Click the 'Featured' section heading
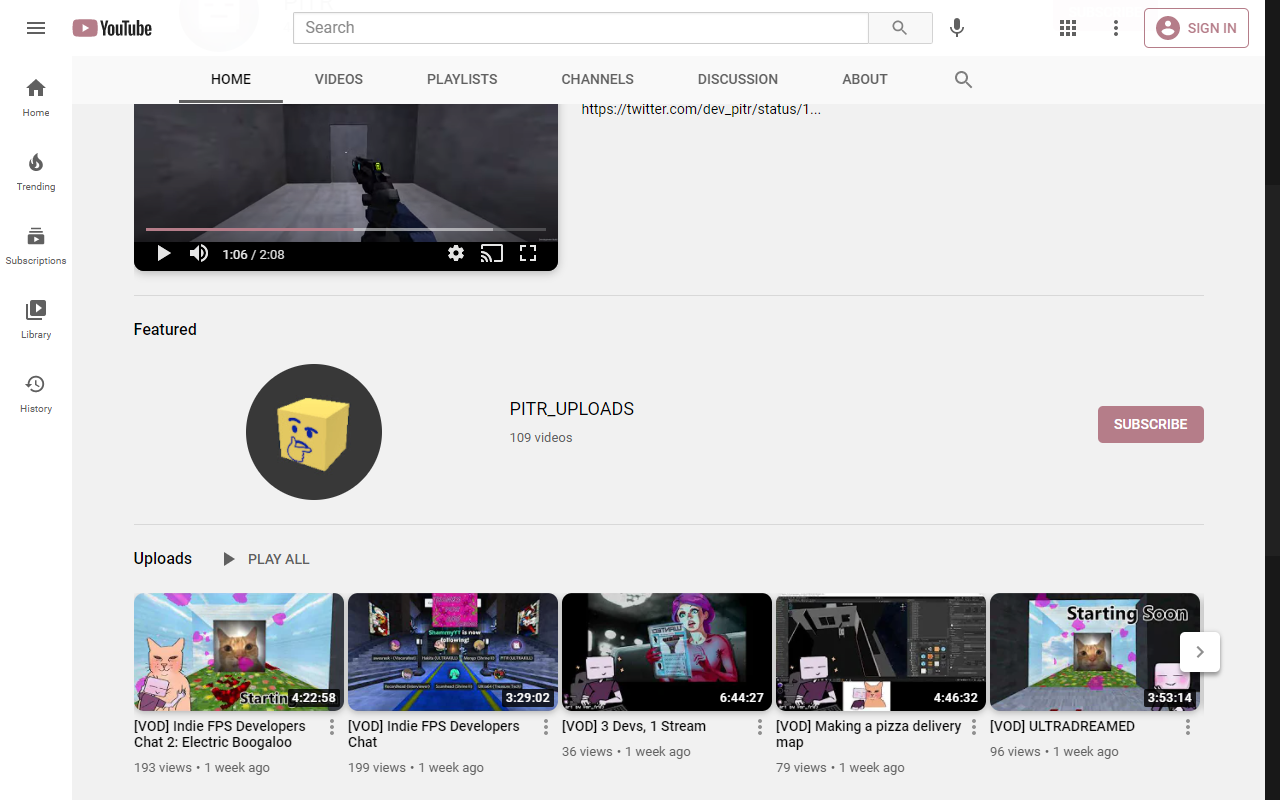The width and height of the screenshot is (1280, 800). 165,329
